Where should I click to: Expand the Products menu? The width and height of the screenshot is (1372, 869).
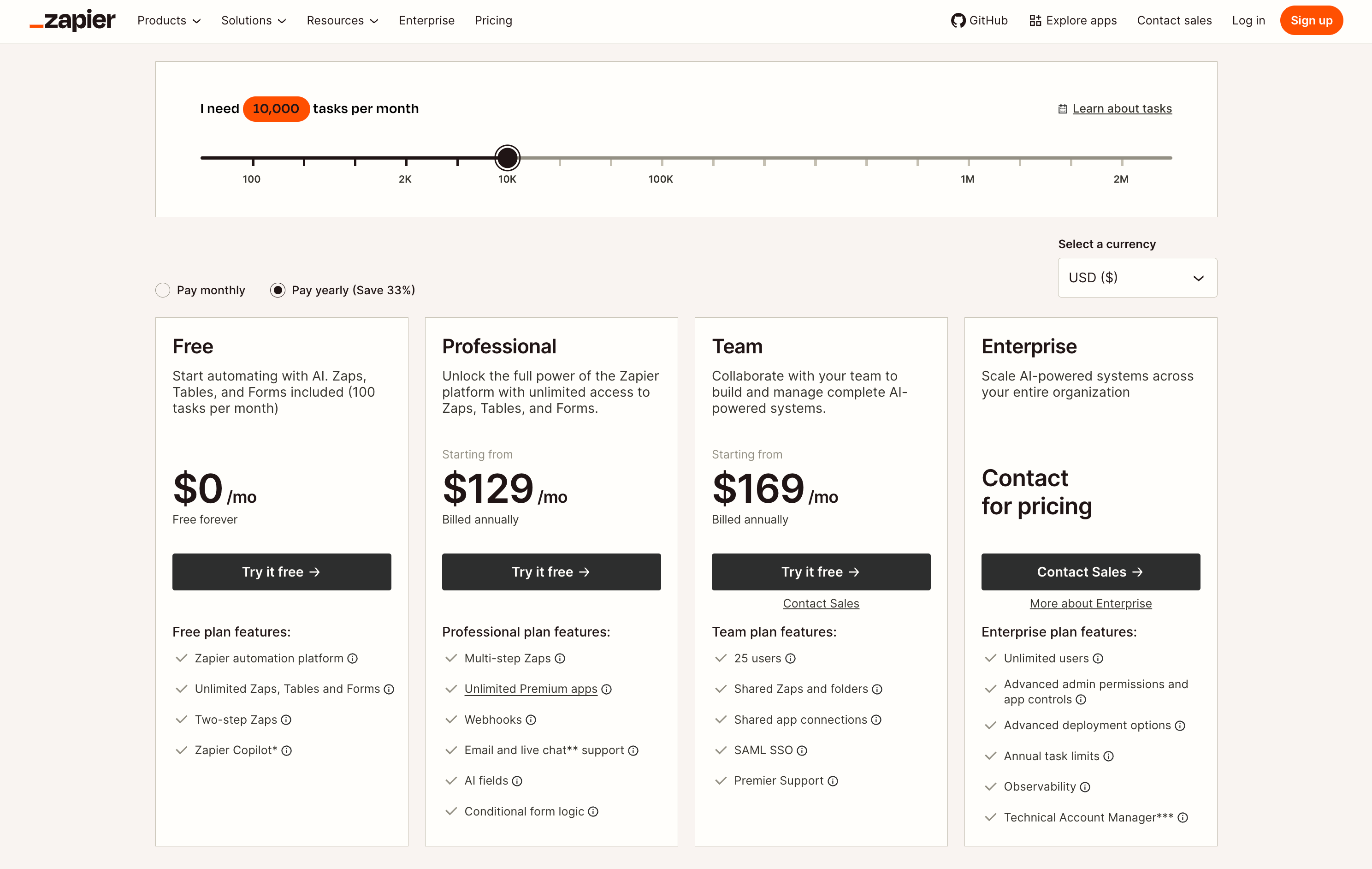pos(169,21)
